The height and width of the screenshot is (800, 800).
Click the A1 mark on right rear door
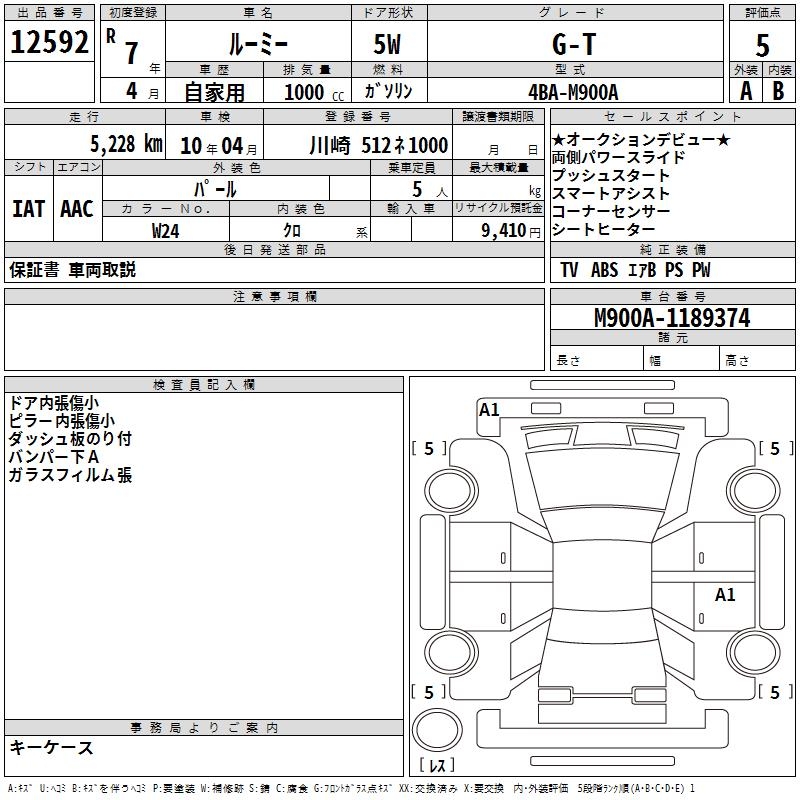(x=725, y=594)
